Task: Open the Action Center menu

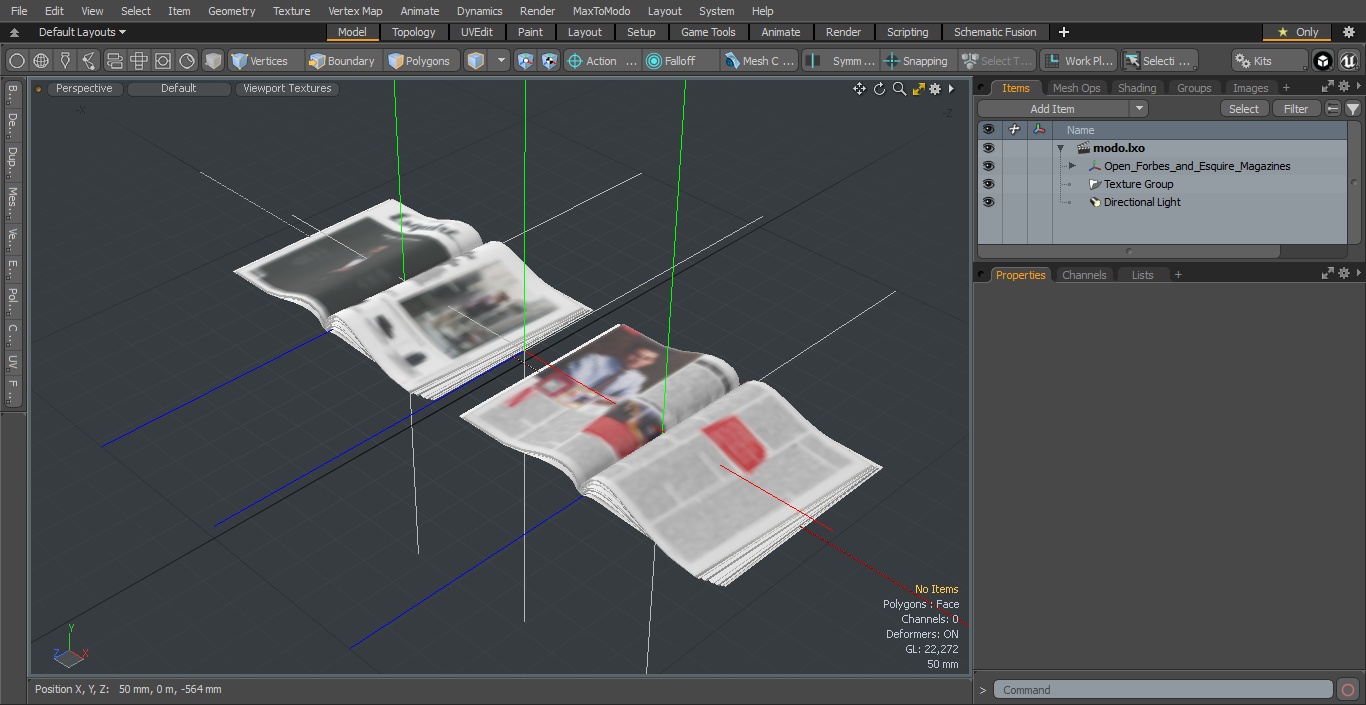Action: tap(601, 61)
